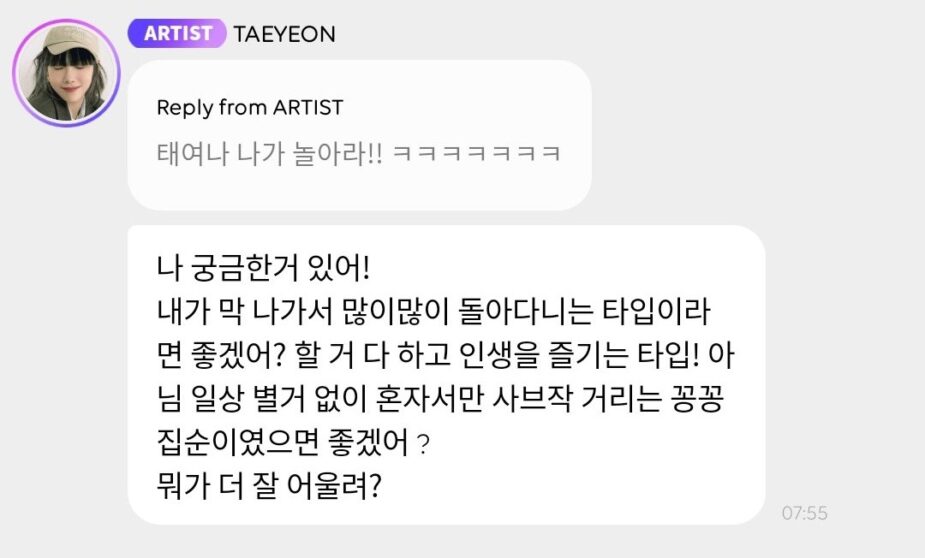This screenshot has height=558, width=925.
Task: Click the purple ARTIST badge
Action: click(x=177, y=33)
